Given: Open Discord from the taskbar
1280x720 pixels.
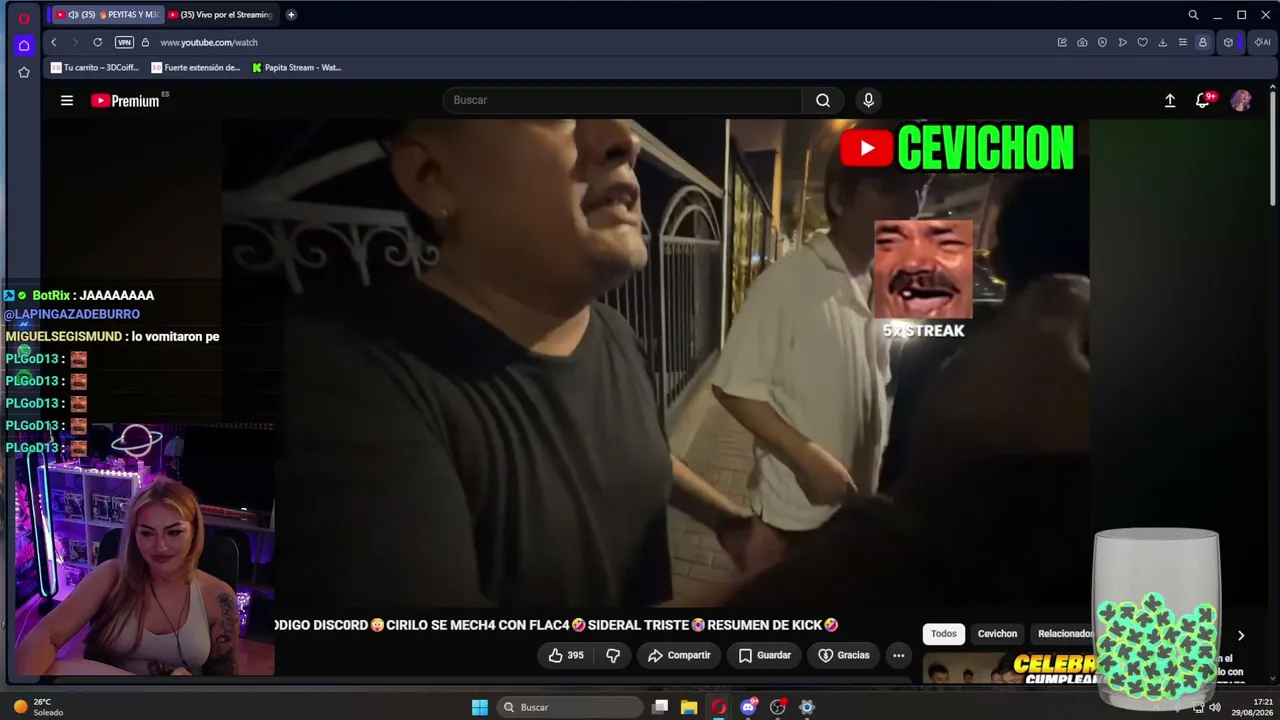Looking at the screenshot, I should [x=748, y=707].
